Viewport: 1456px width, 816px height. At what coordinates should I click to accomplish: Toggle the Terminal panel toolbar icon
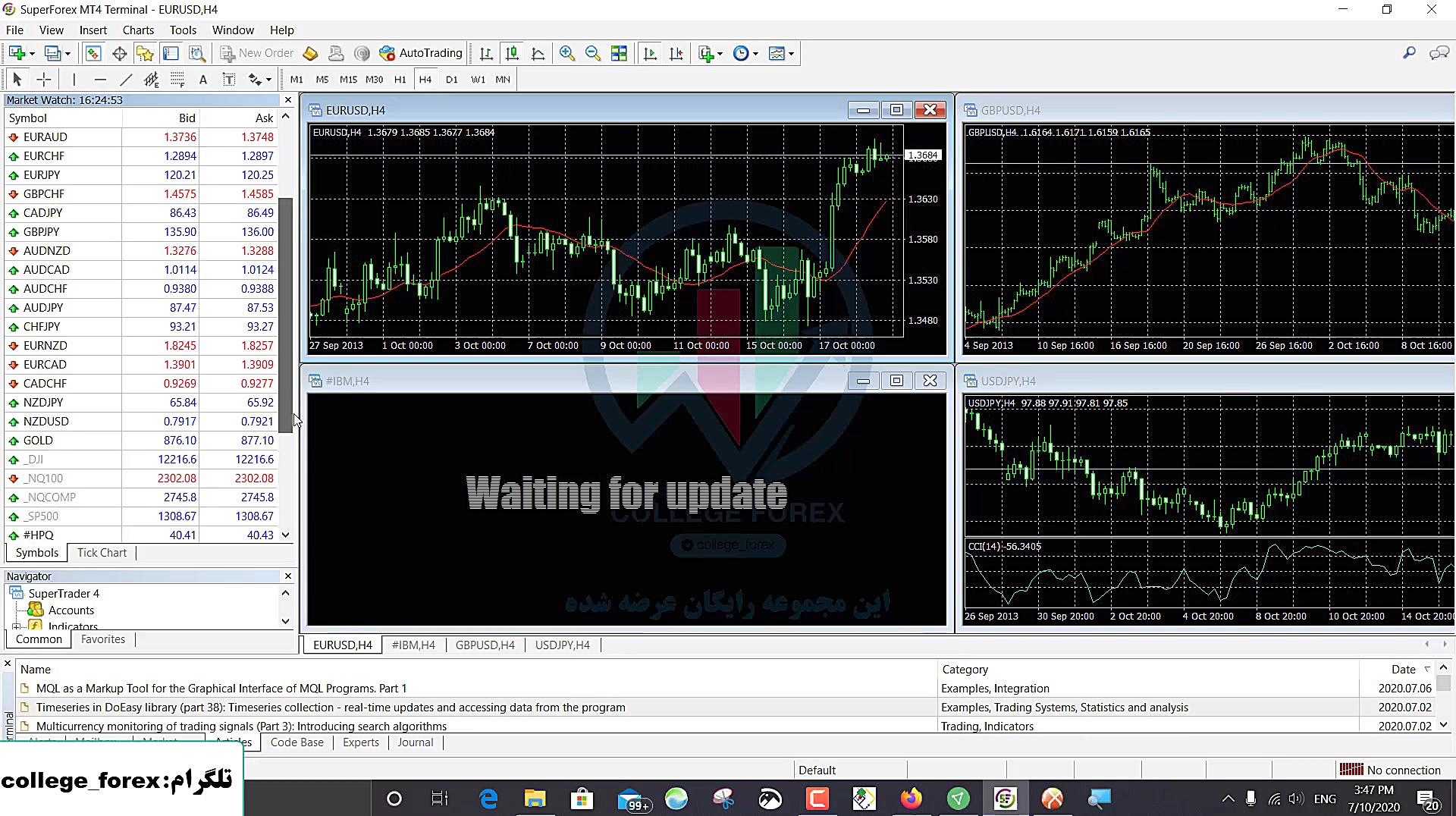pyautogui.click(x=171, y=53)
